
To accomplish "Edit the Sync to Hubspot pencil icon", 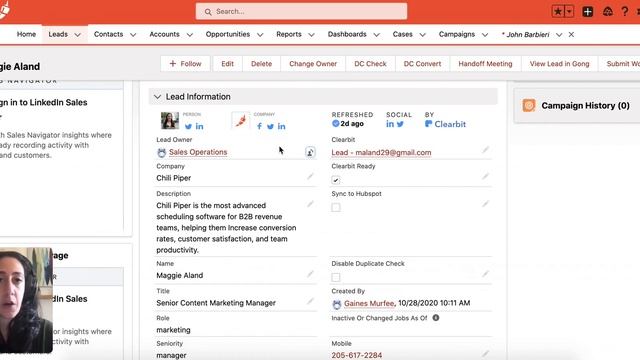I will (485, 204).
